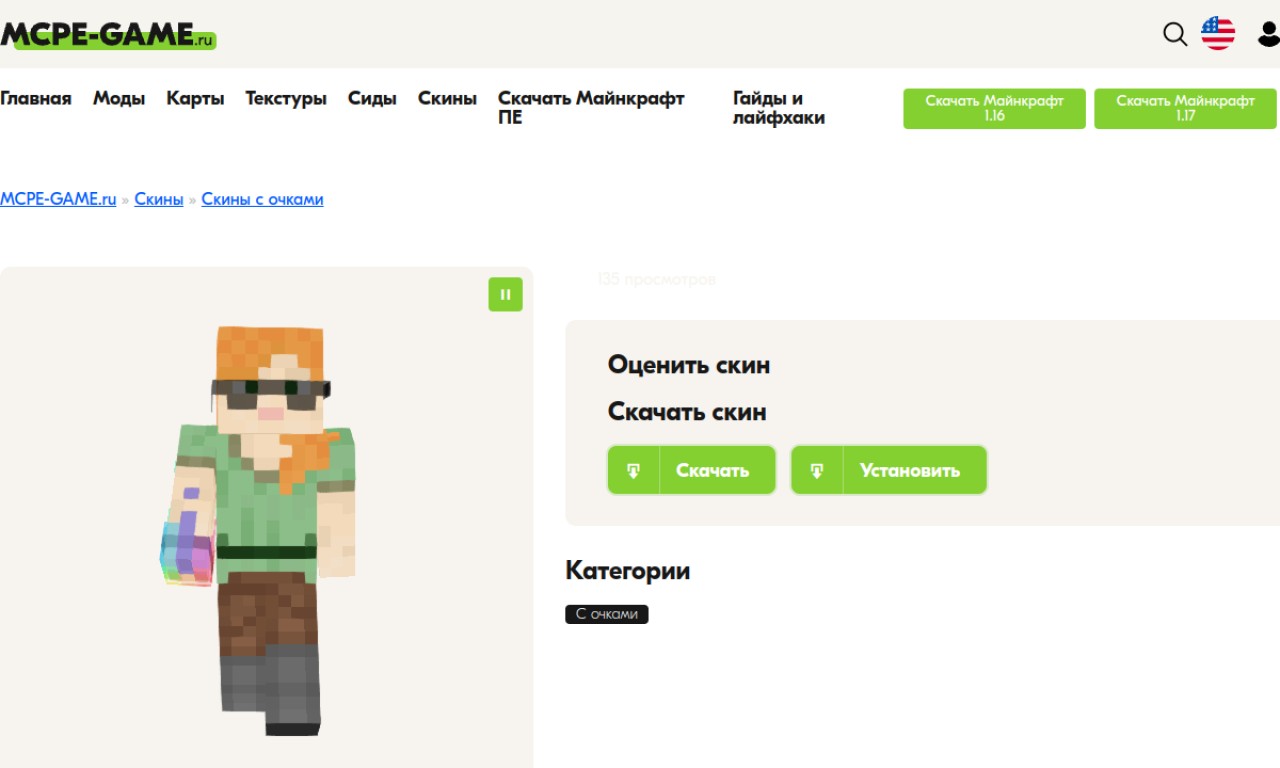The height and width of the screenshot is (768, 1280).
Task: Open the Главная menu item
Action: [x=36, y=98]
